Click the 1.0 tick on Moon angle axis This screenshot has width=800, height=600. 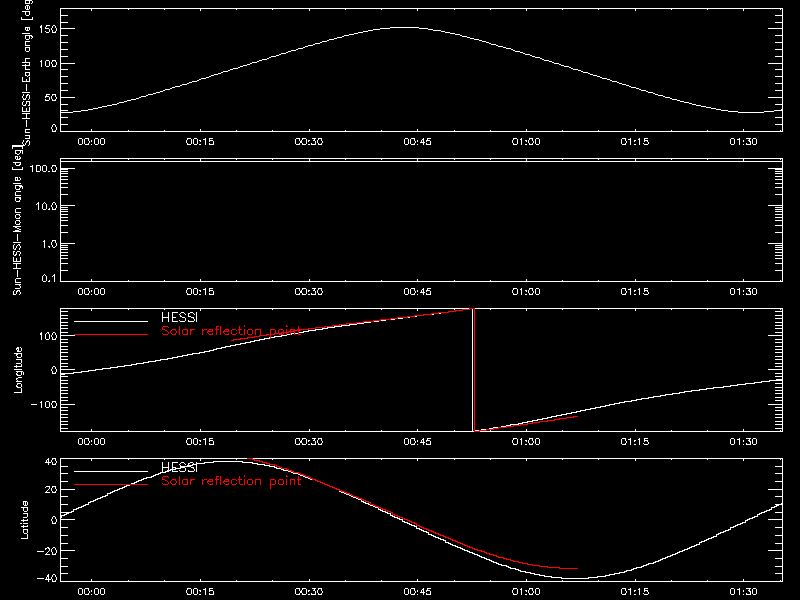tap(49, 244)
